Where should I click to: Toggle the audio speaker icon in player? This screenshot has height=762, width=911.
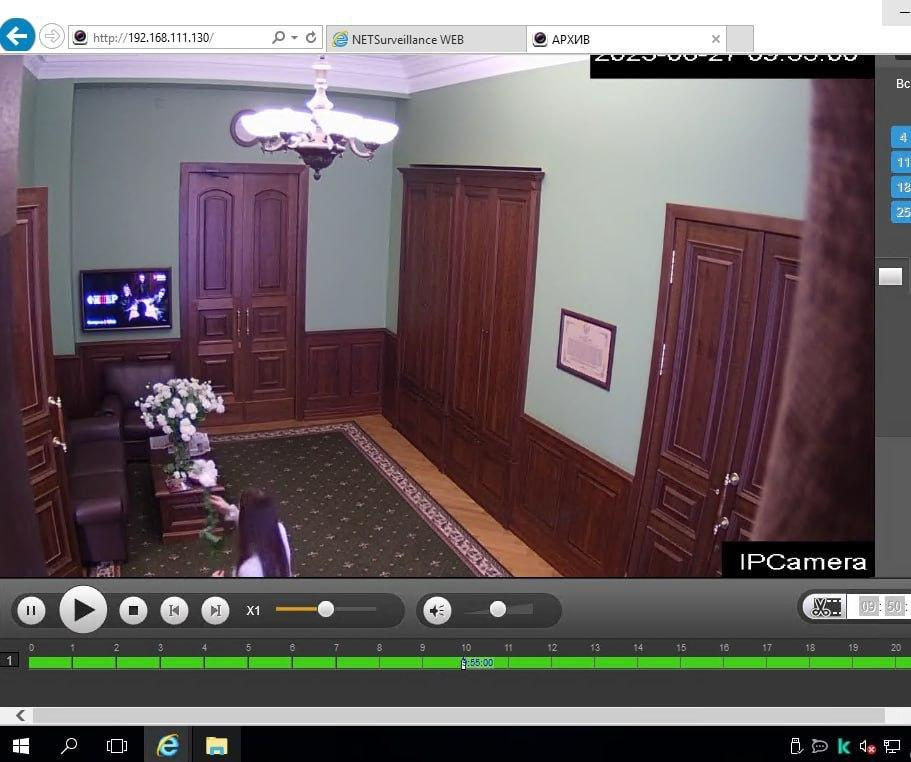[437, 610]
